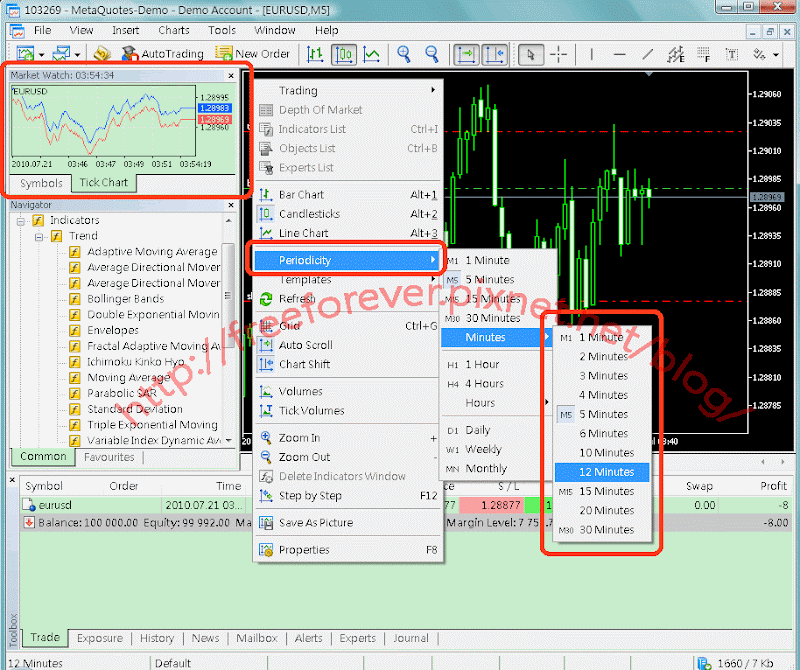Viewport: 800px width, 670px height.
Task: Click the zoom out magnifier toolbar icon
Action: coord(432,54)
